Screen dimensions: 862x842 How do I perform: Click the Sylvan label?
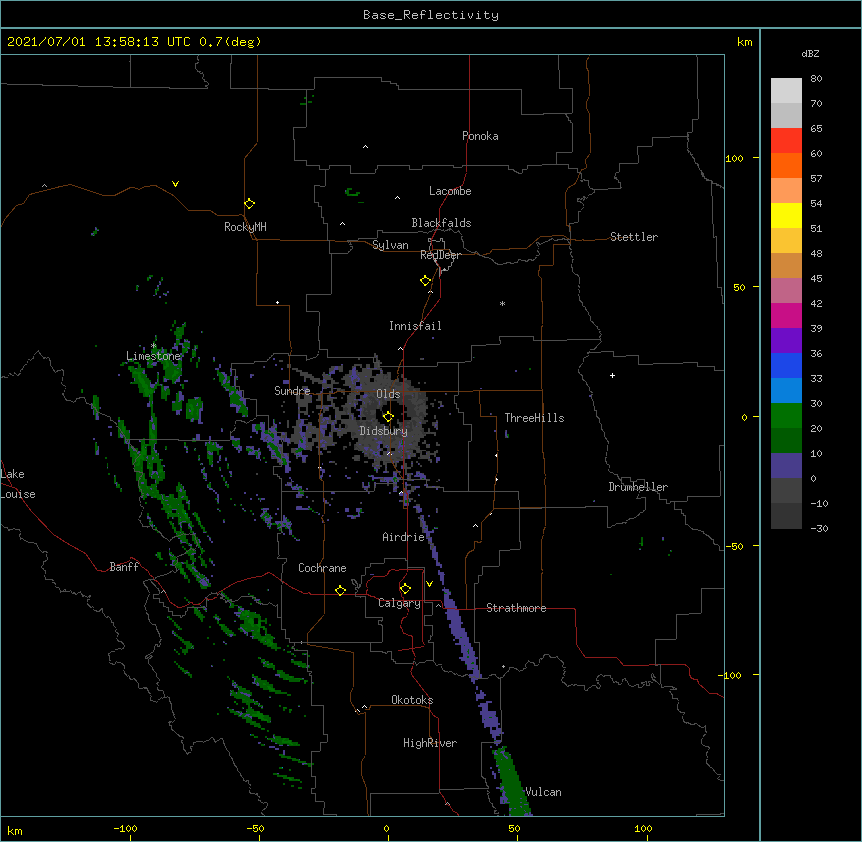pyautogui.click(x=390, y=245)
